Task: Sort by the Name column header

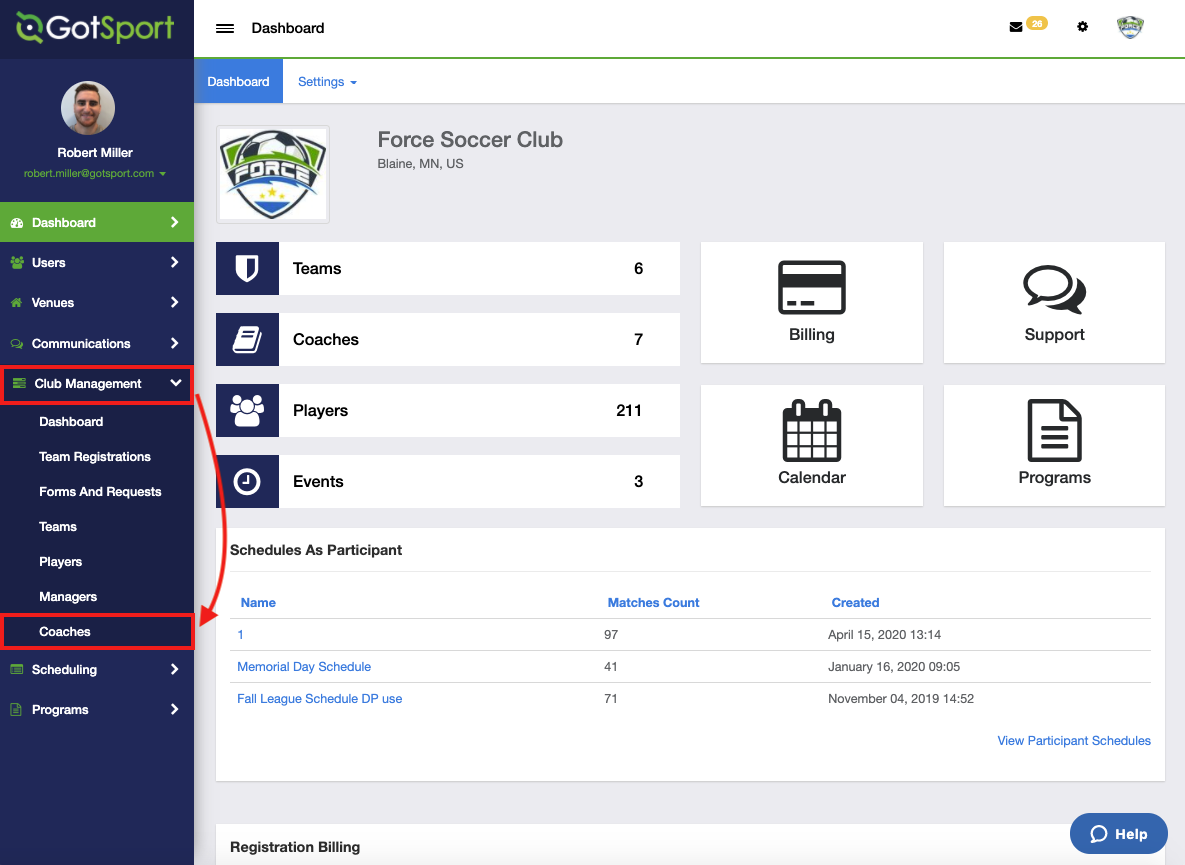Action: (x=258, y=603)
